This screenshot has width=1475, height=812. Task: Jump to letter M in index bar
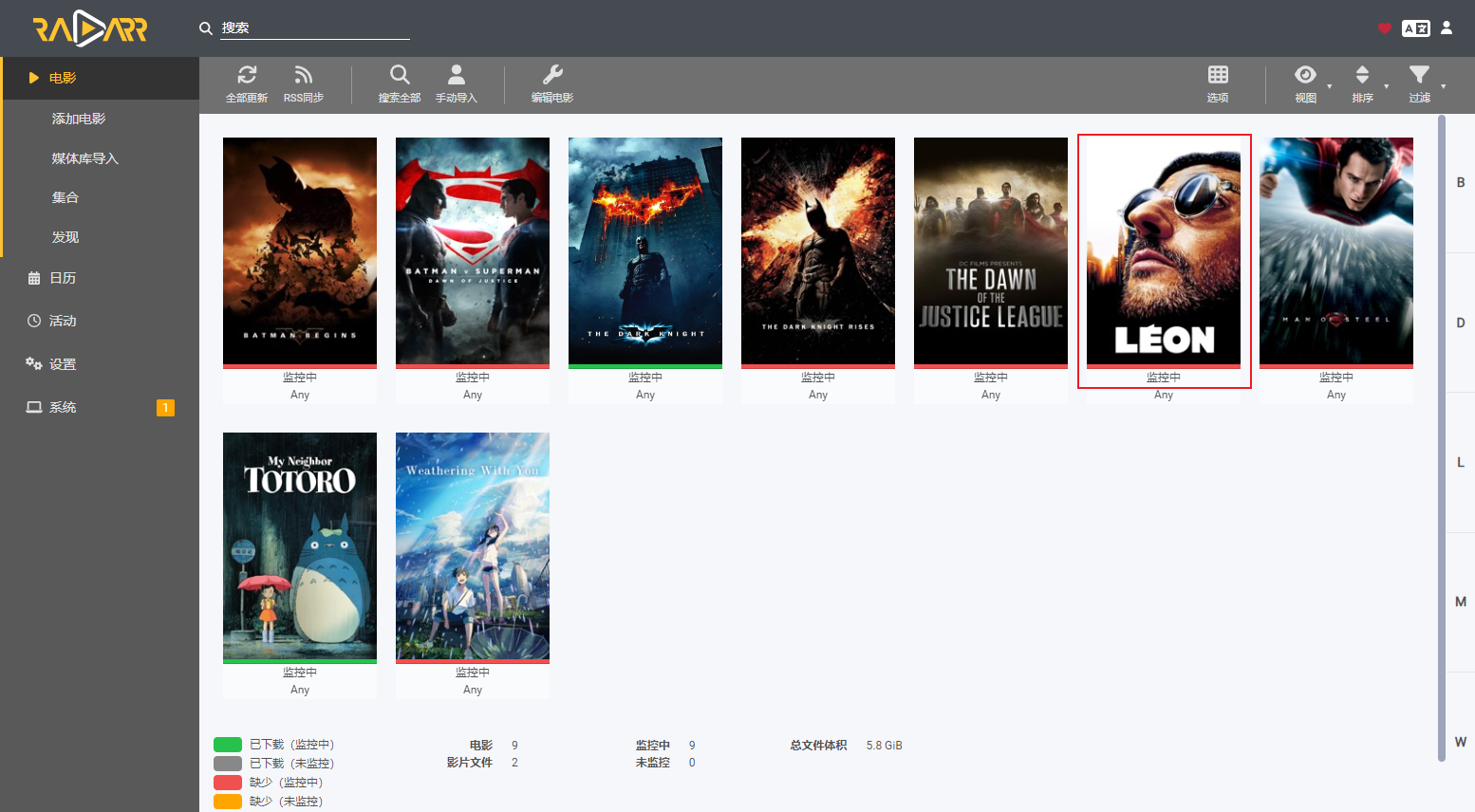[1461, 601]
